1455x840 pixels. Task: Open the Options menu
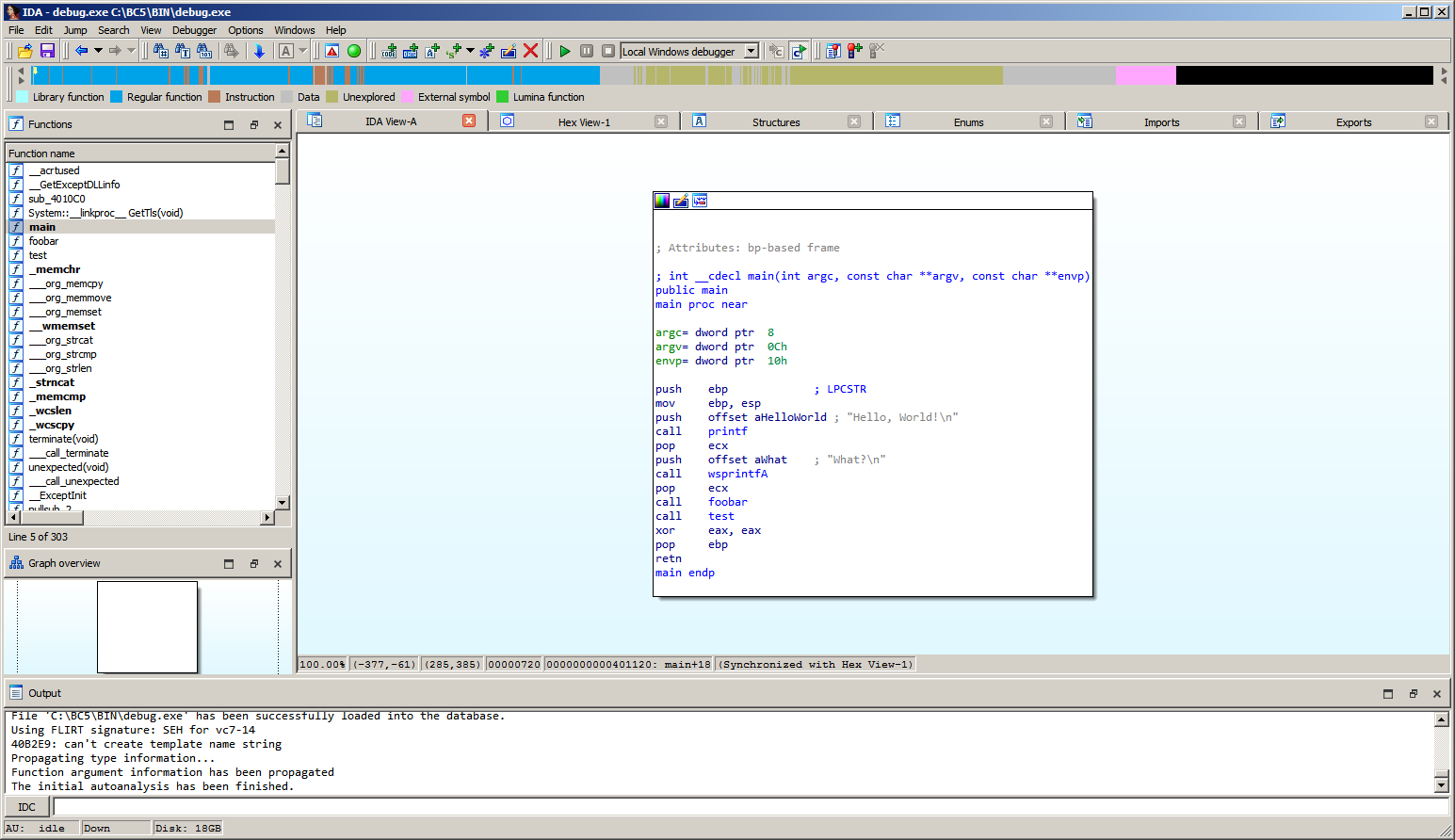(x=246, y=30)
